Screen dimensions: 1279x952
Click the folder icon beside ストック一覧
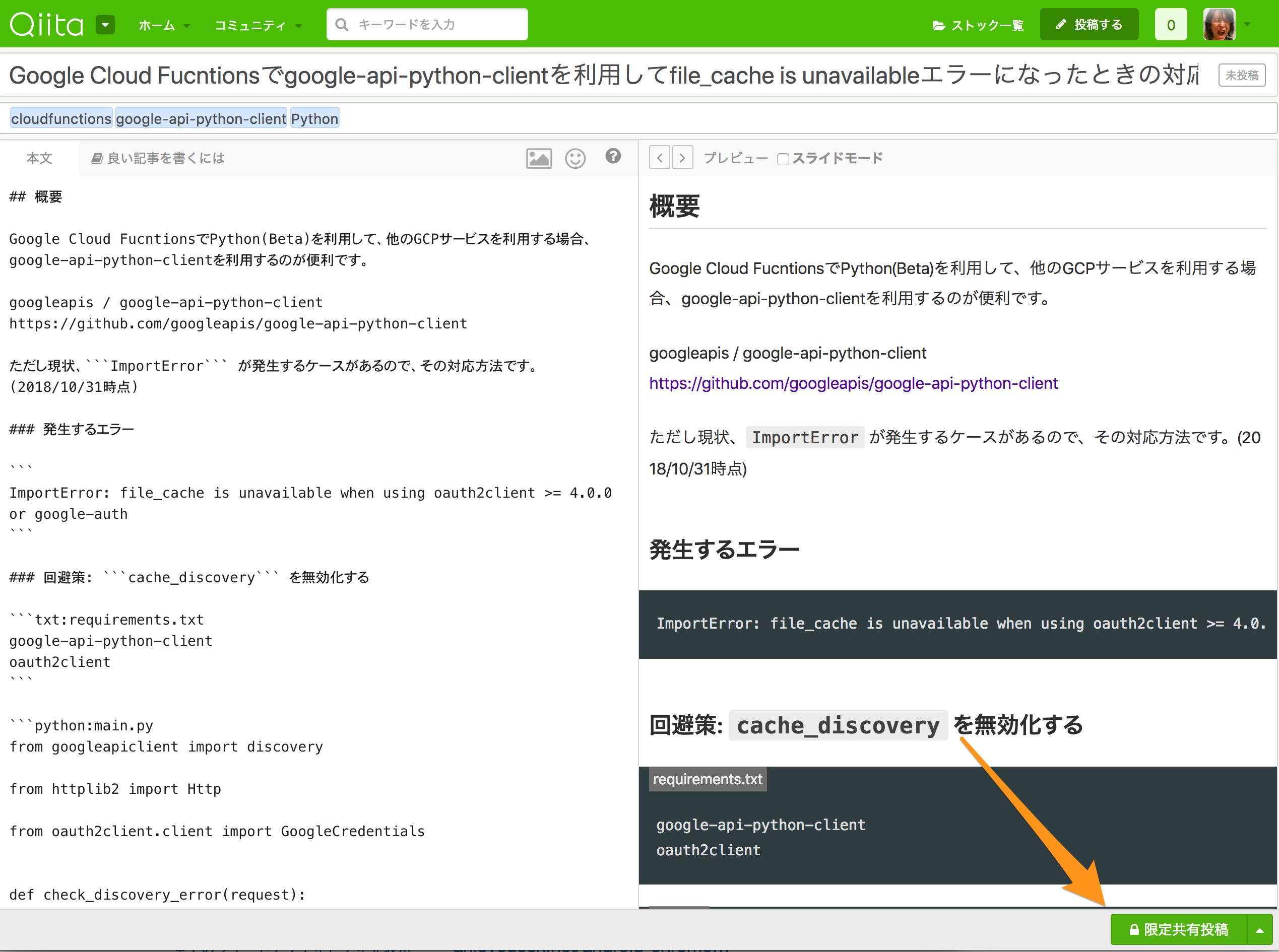938,25
